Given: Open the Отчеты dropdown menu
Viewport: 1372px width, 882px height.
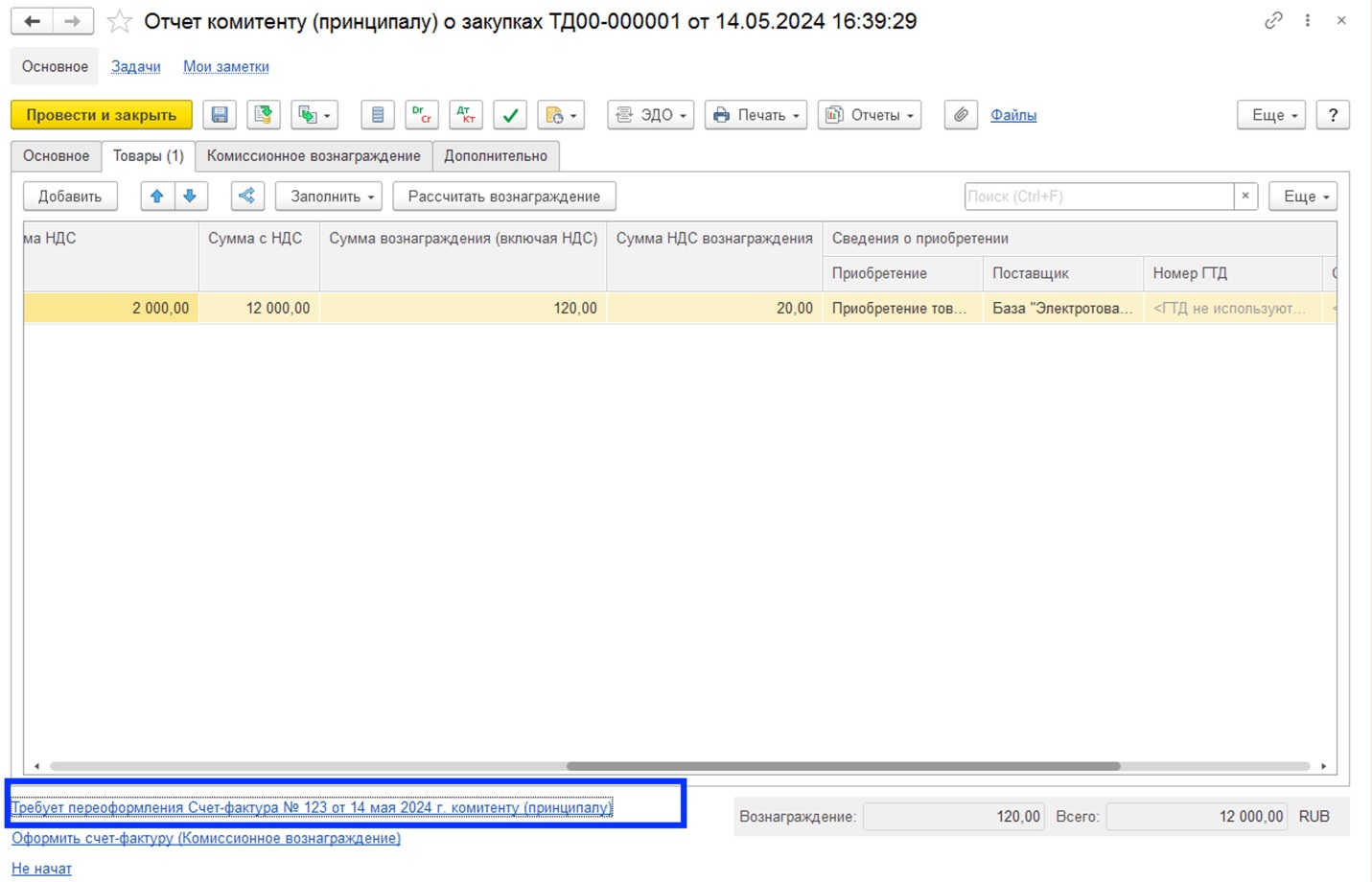Looking at the screenshot, I should (869, 115).
